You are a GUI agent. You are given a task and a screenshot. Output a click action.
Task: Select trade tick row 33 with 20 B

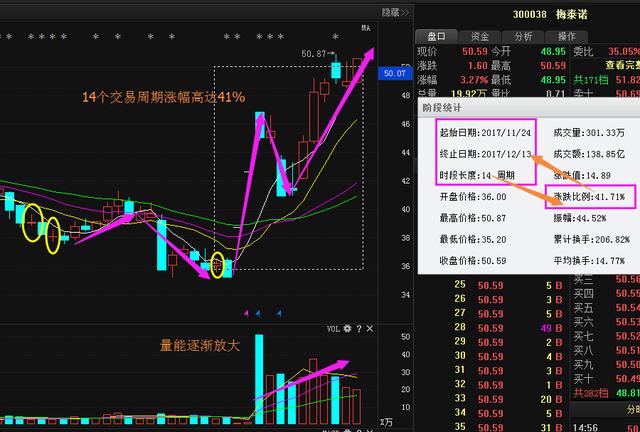pos(509,399)
